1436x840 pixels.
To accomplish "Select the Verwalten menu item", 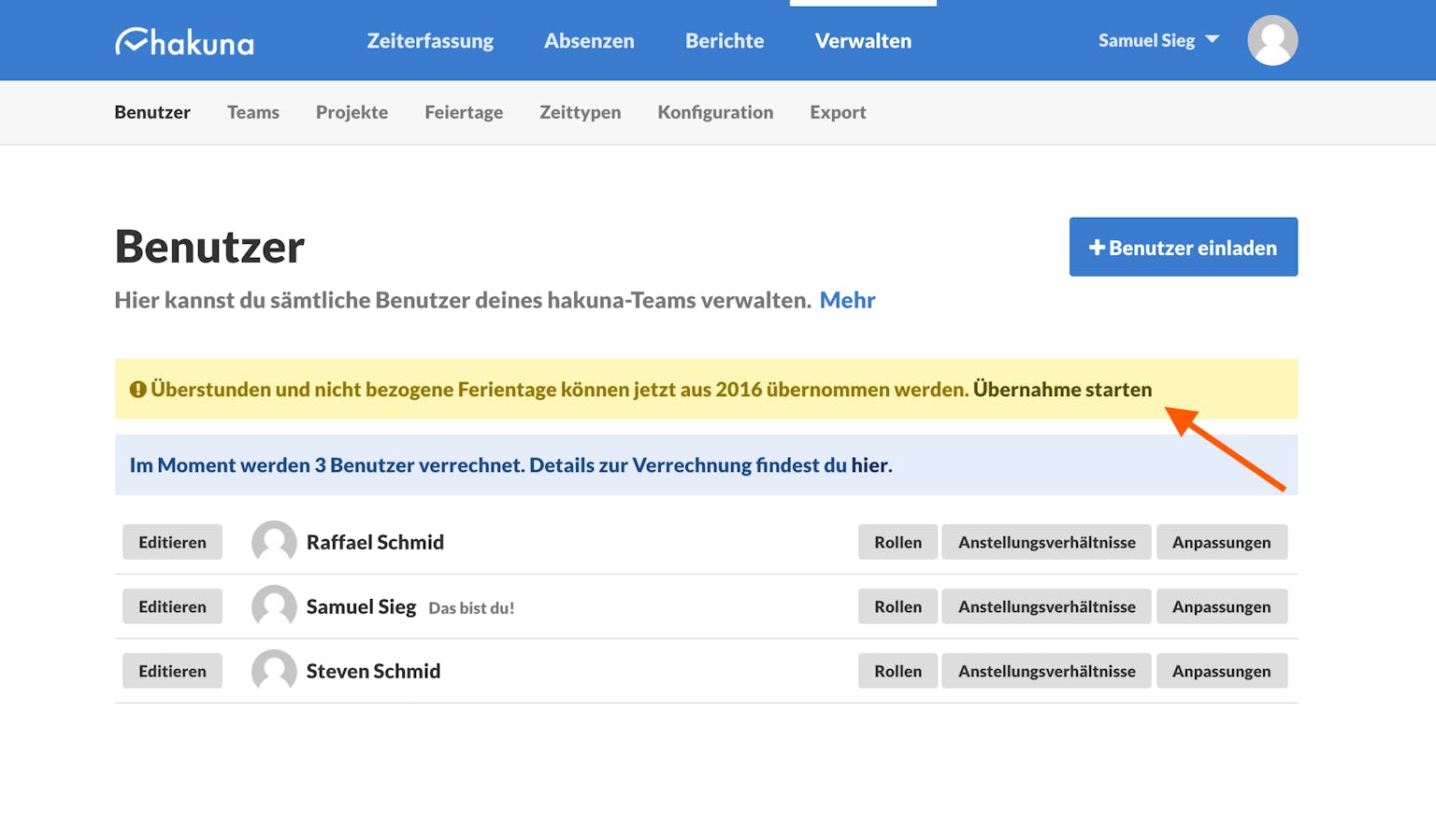I will coord(863,41).
